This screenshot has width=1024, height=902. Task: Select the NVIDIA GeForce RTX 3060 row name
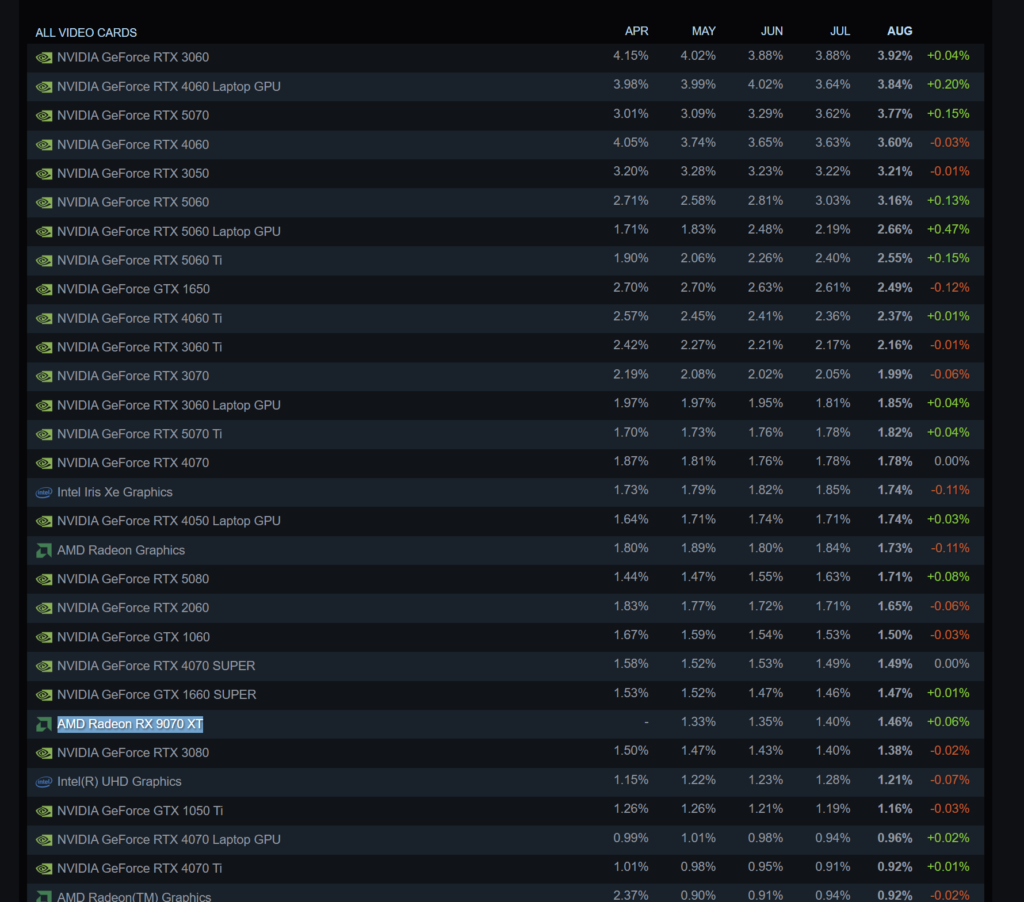pyautogui.click(x=133, y=57)
